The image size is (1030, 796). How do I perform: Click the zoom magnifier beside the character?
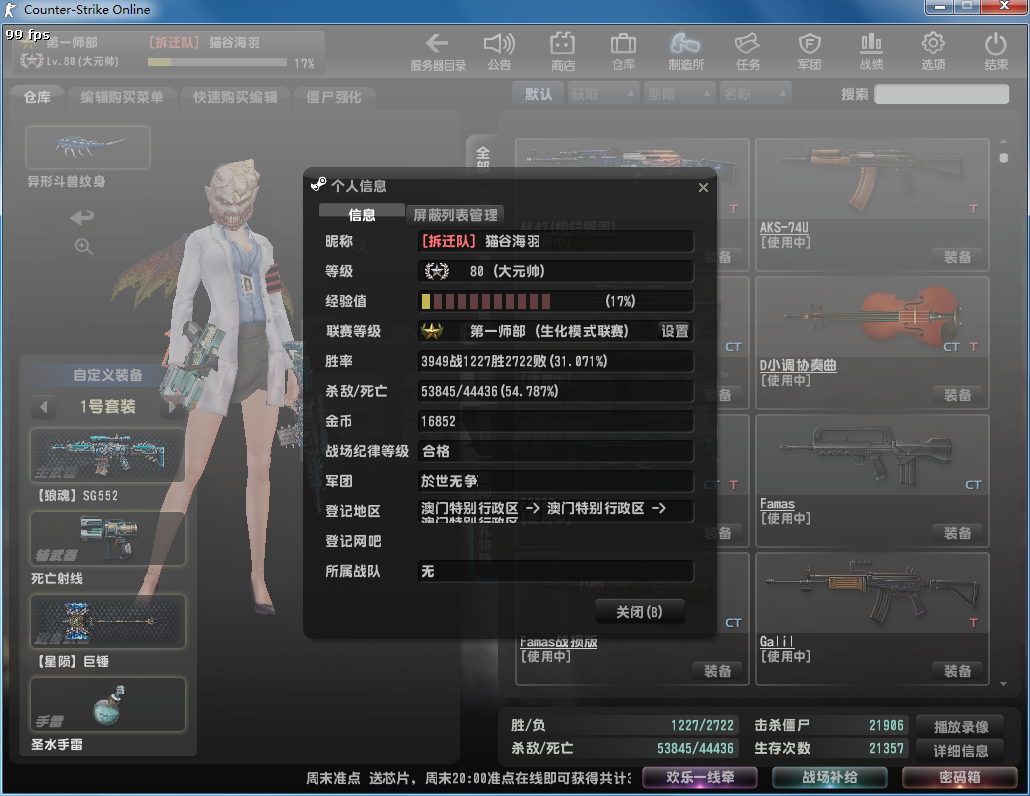84,247
